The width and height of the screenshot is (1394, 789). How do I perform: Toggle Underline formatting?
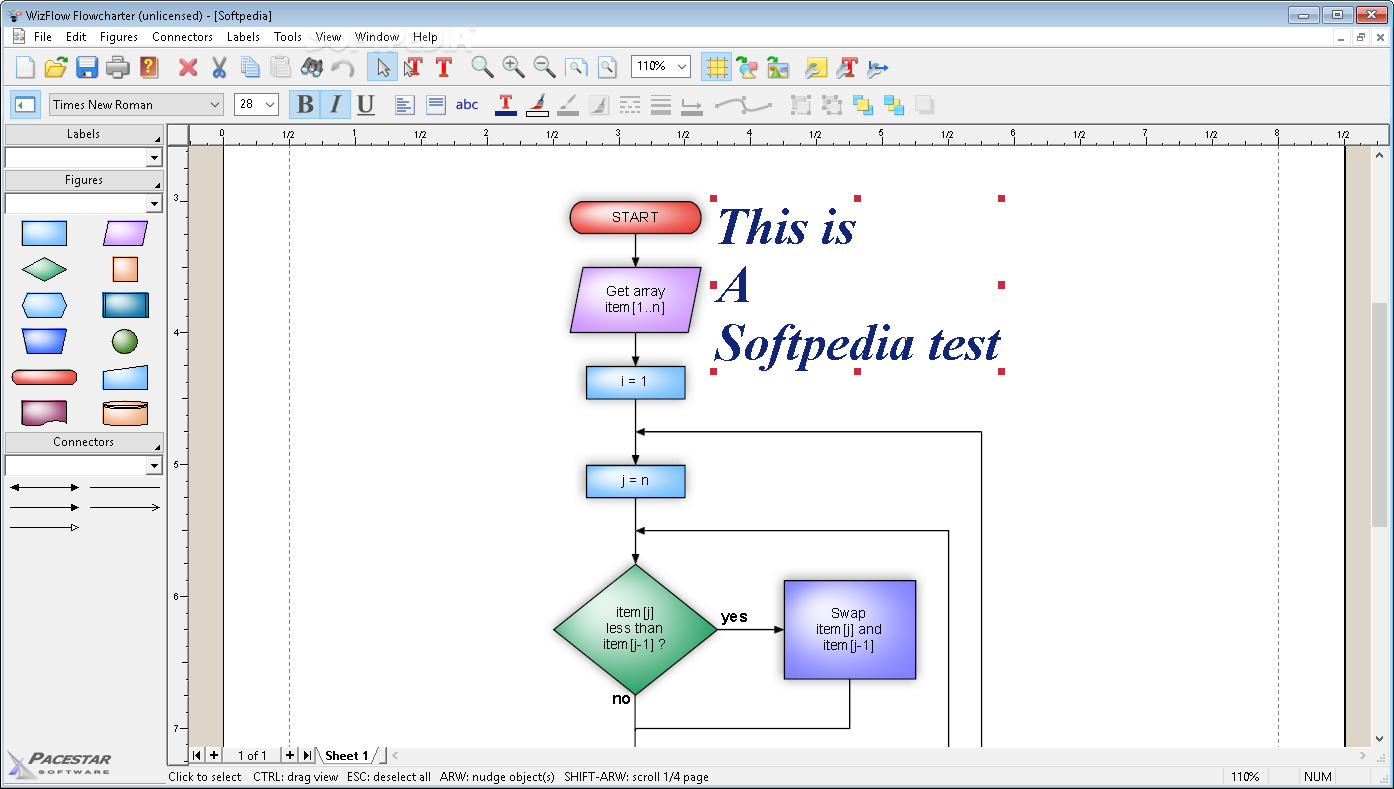tap(366, 105)
